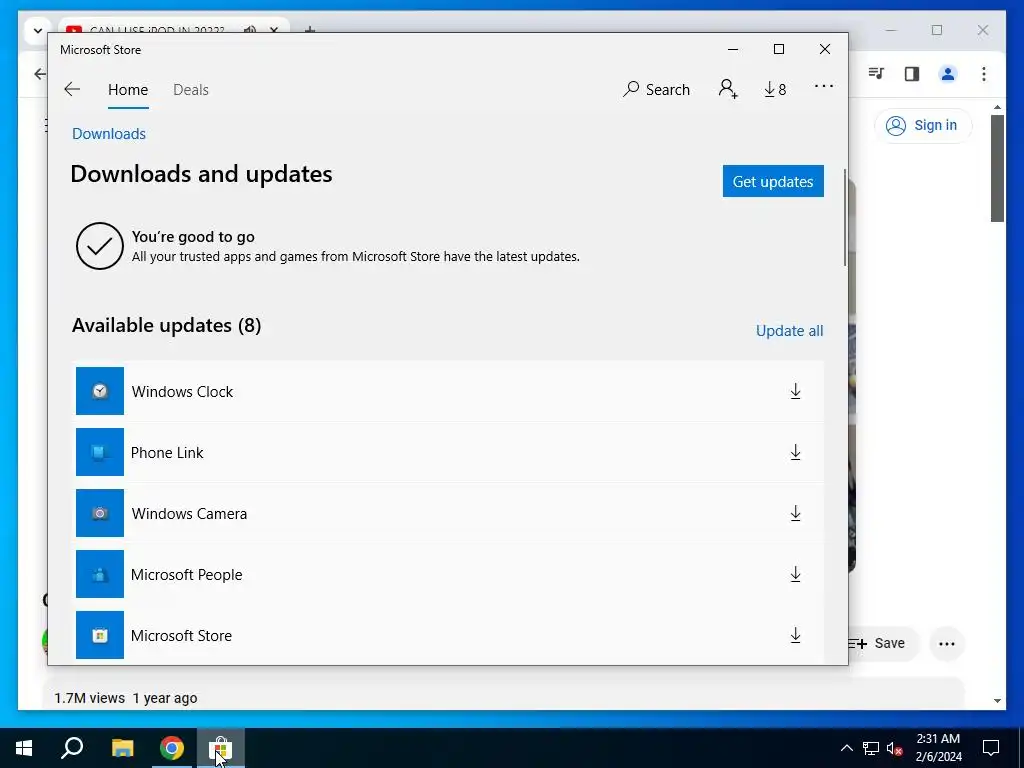Open the downloads indicator showing 8
This screenshot has height=768, width=1024.
coord(775,89)
